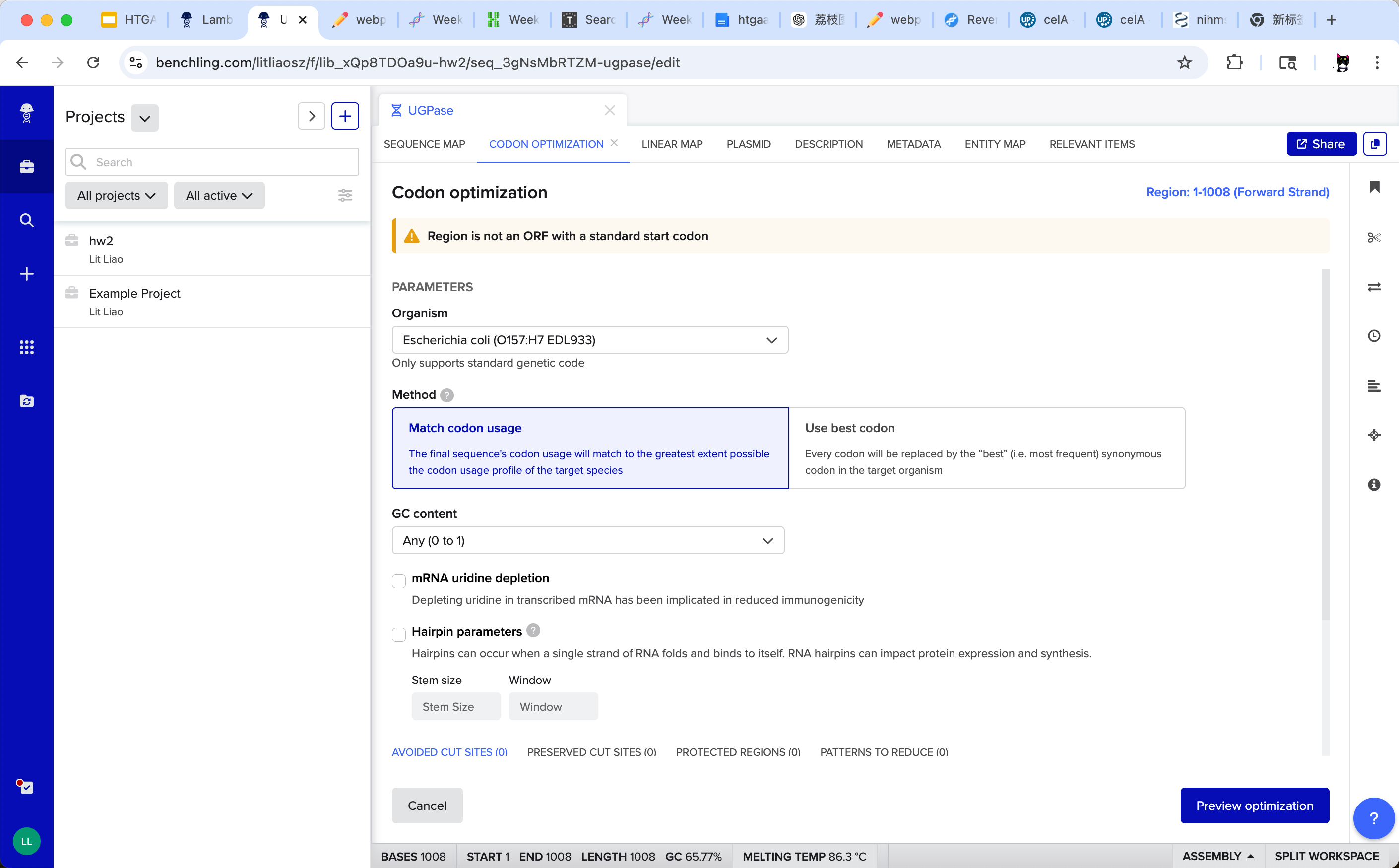
Task: Open the Organism dropdown
Action: click(x=589, y=340)
